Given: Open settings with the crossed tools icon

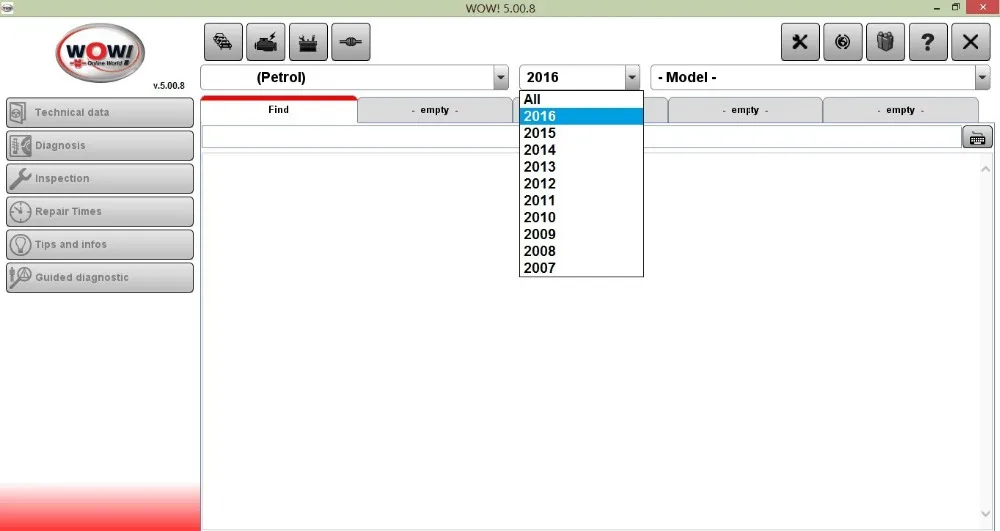Looking at the screenshot, I should tap(800, 42).
